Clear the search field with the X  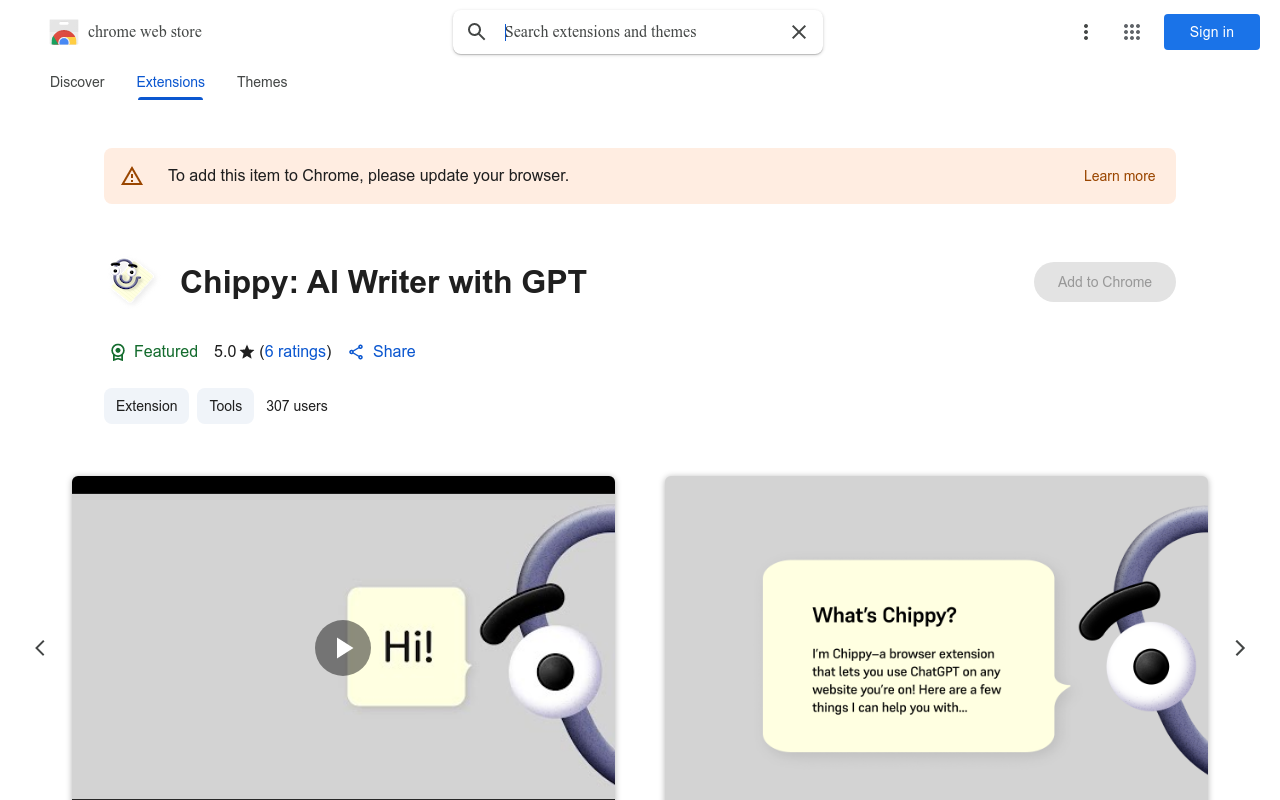[799, 32]
